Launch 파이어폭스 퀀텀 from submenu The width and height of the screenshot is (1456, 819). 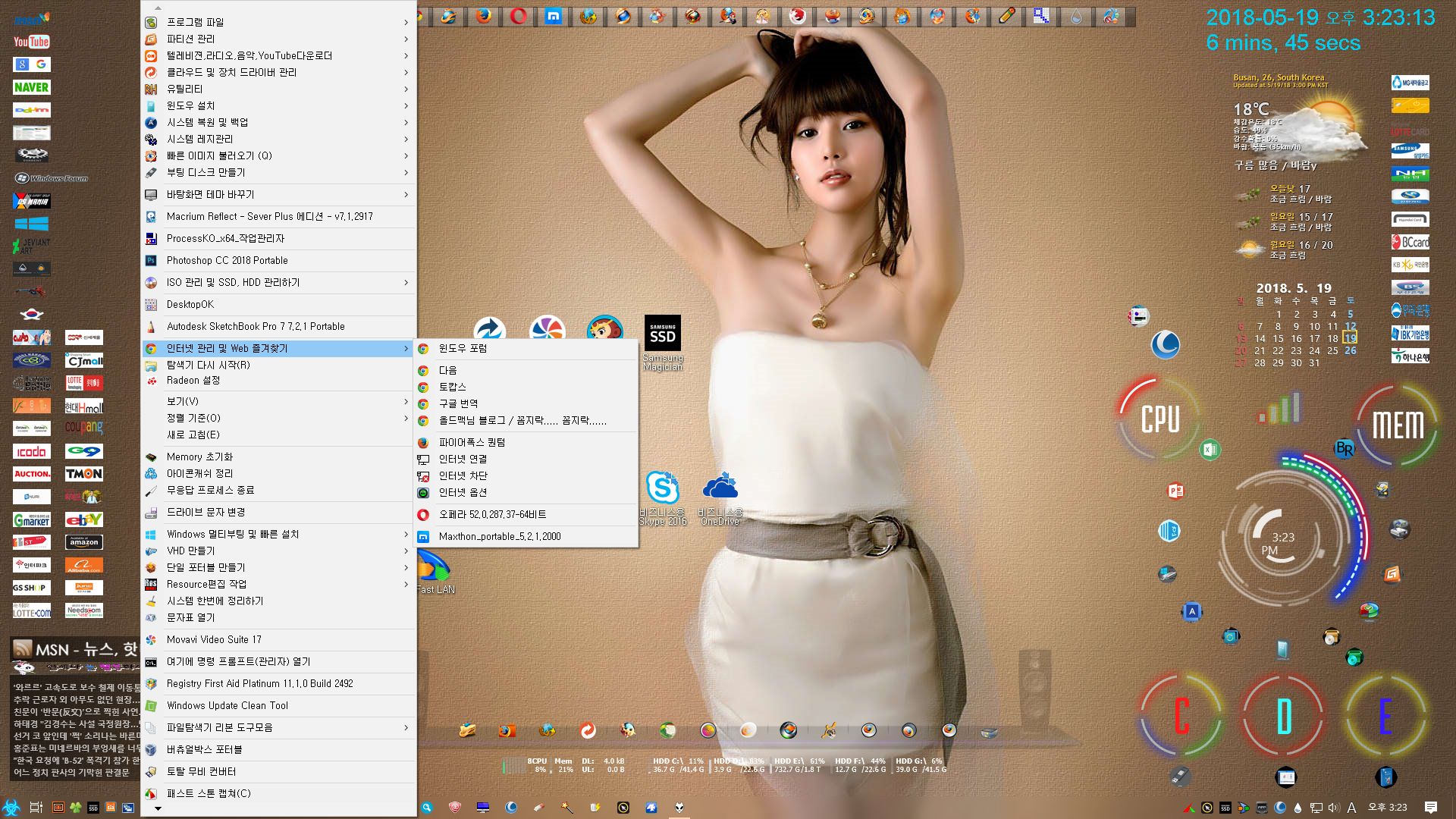[526, 442]
